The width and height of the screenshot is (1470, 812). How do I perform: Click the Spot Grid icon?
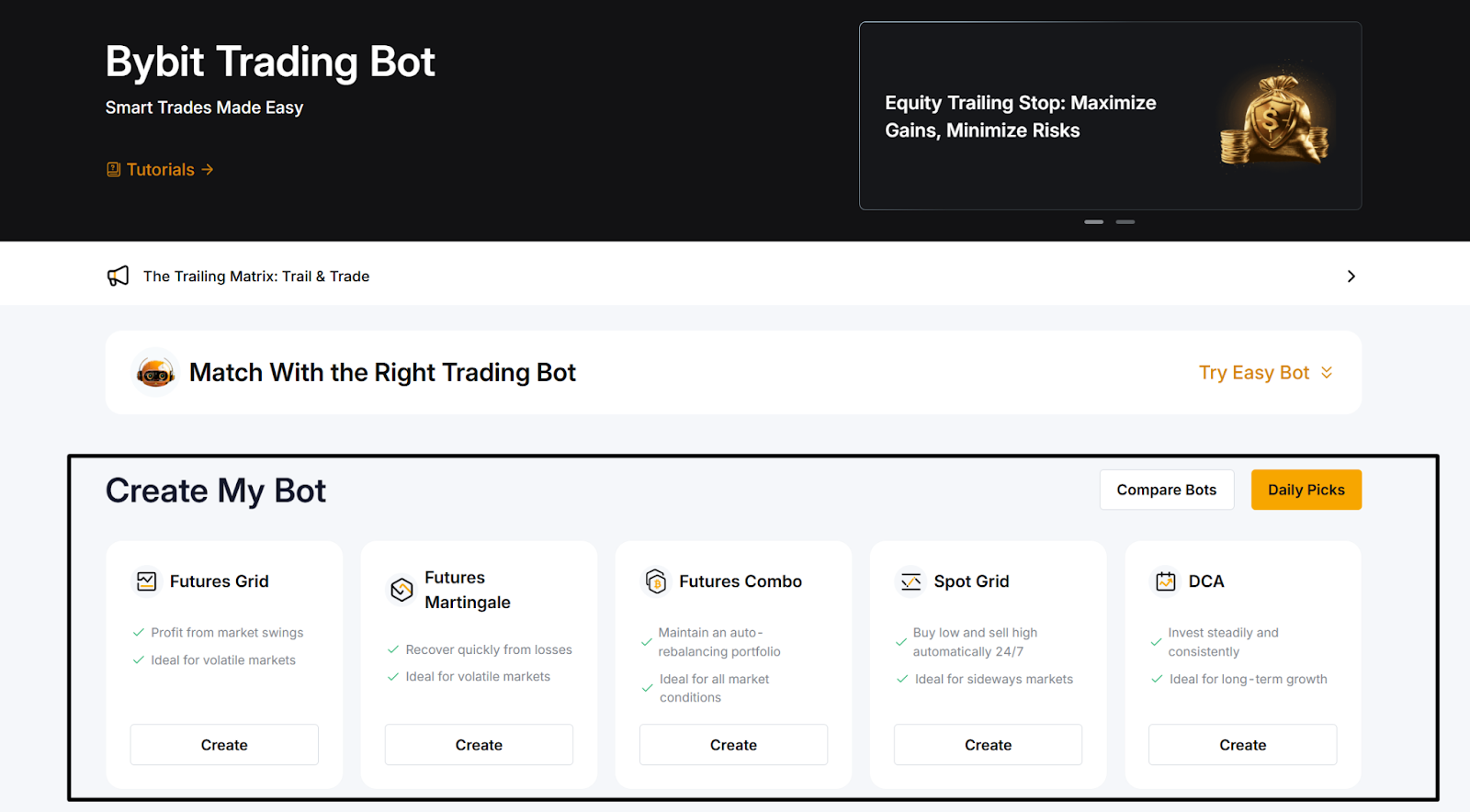910,581
